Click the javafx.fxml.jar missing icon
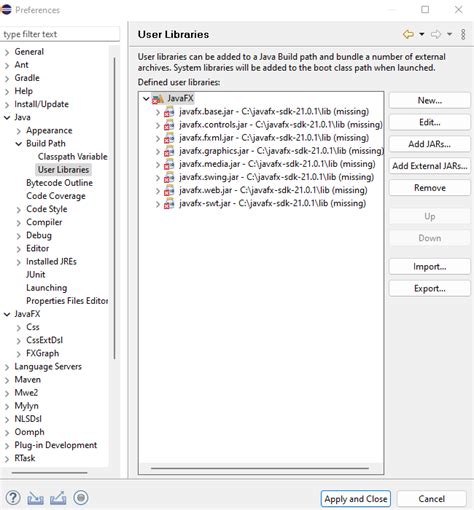The image size is (474, 510). pos(169,138)
